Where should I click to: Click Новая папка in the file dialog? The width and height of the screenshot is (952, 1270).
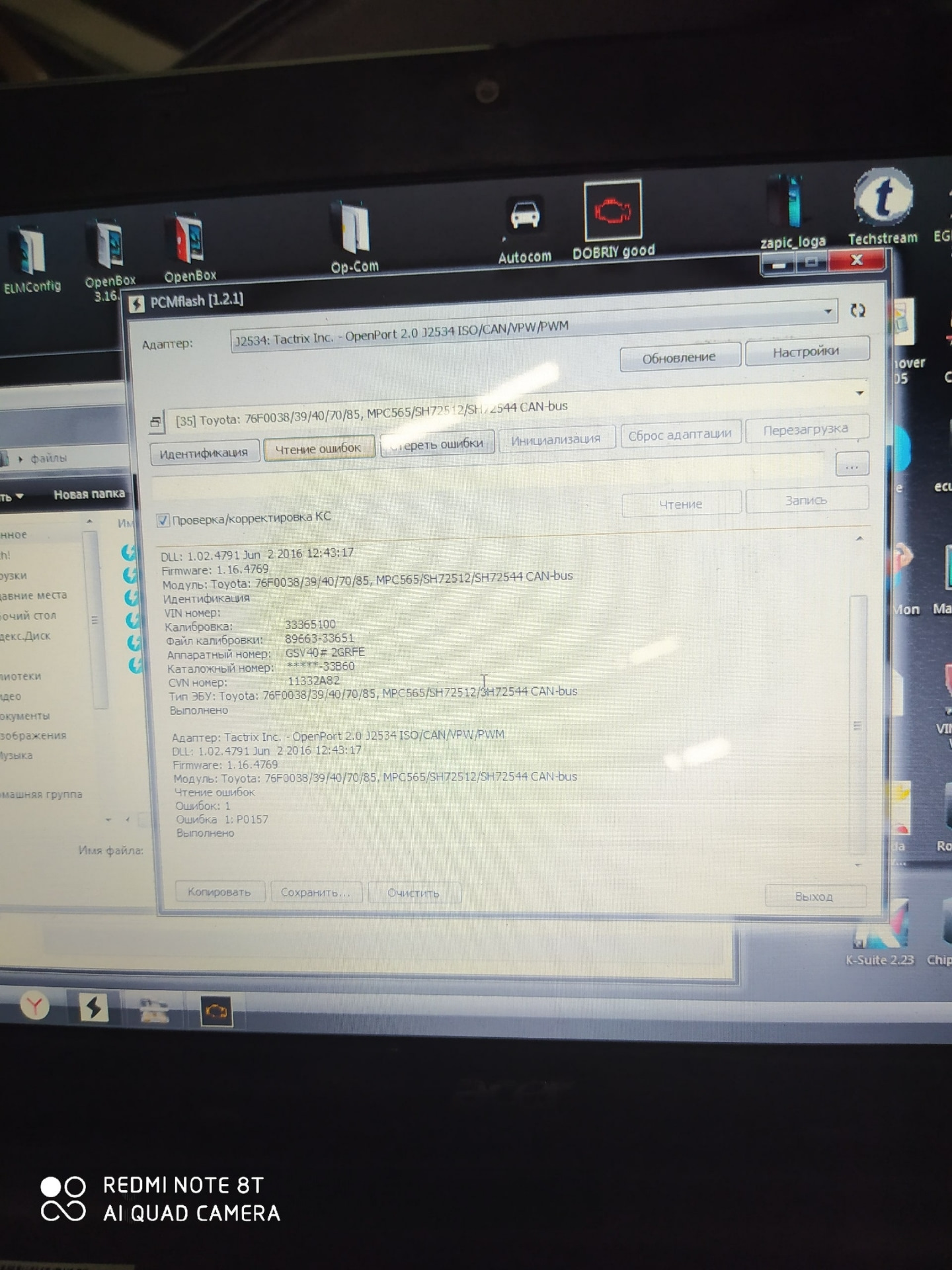coord(89,494)
